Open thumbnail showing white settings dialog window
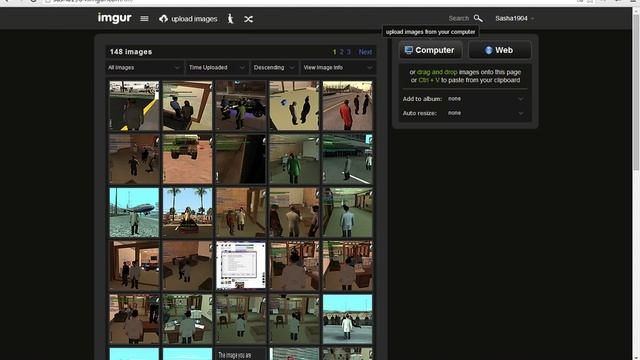 (241, 265)
